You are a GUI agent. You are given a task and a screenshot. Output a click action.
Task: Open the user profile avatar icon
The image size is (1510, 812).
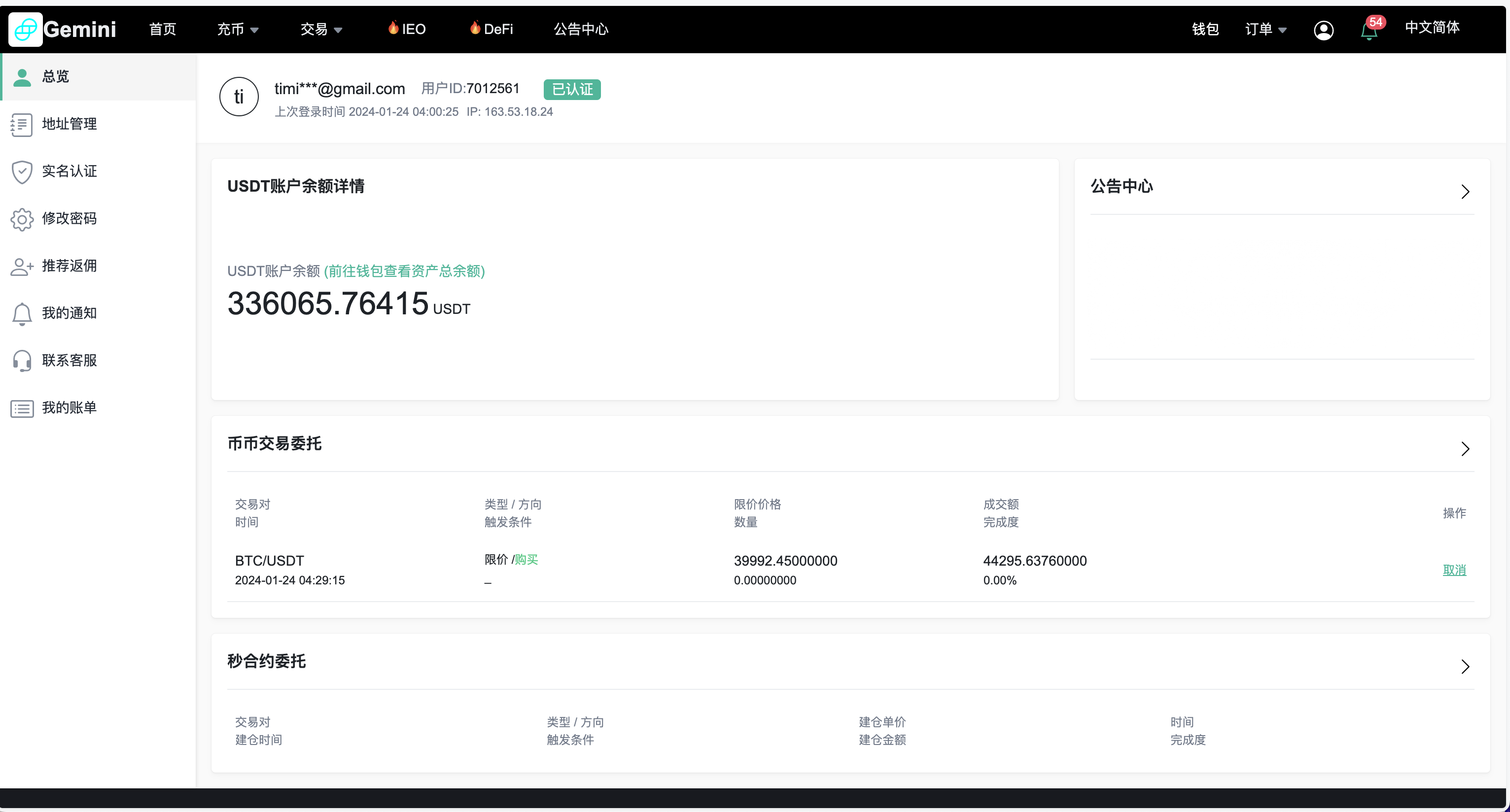point(1324,30)
